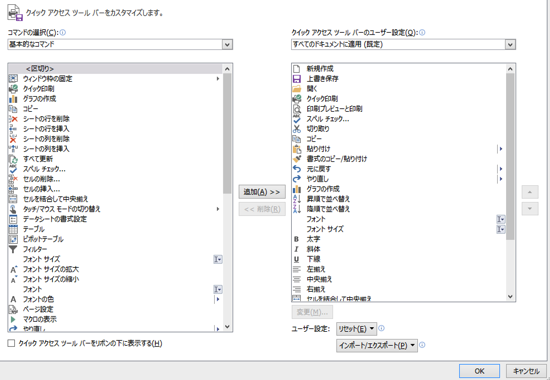
Task: Select the グラフの作成 chart icon in the left list
Action: pyautogui.click(x=13, y=99)
